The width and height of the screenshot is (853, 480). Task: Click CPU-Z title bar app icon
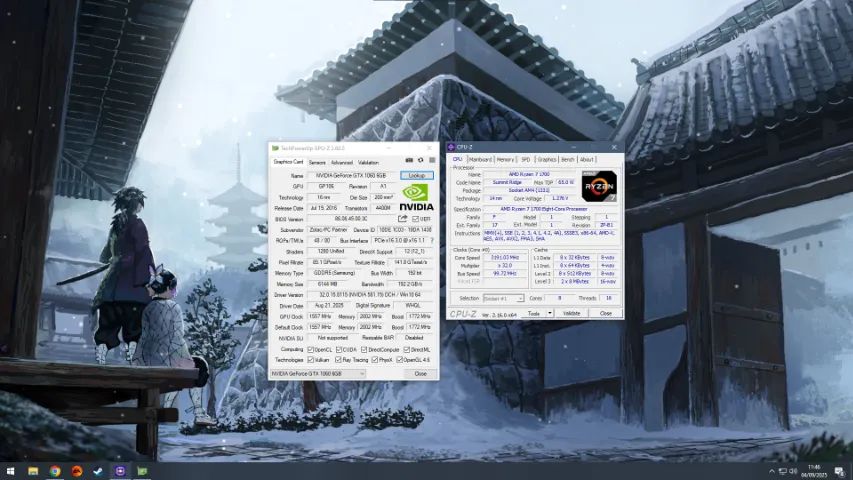pos(452,147)
